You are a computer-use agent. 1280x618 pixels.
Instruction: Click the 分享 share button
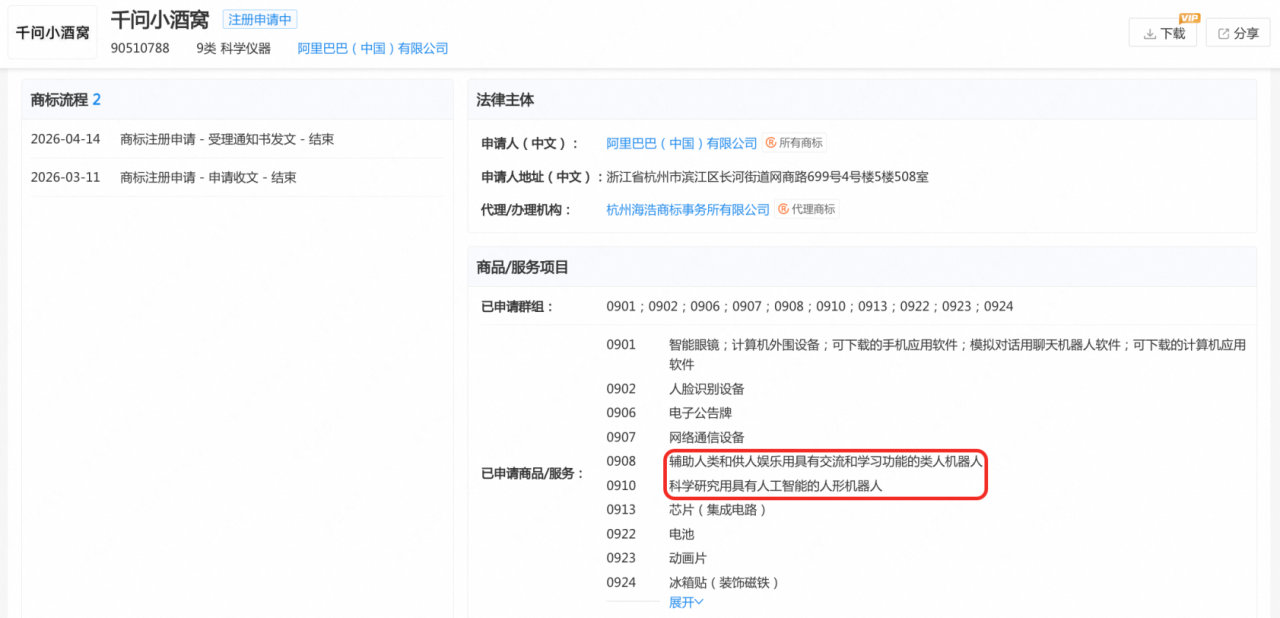pos(1238,33)
